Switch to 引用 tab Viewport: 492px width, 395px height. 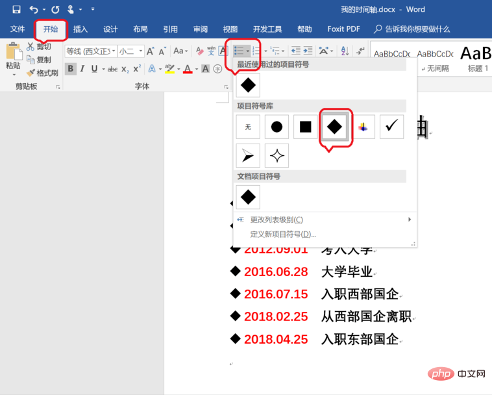pyautogui.click(x=170, y=29)
